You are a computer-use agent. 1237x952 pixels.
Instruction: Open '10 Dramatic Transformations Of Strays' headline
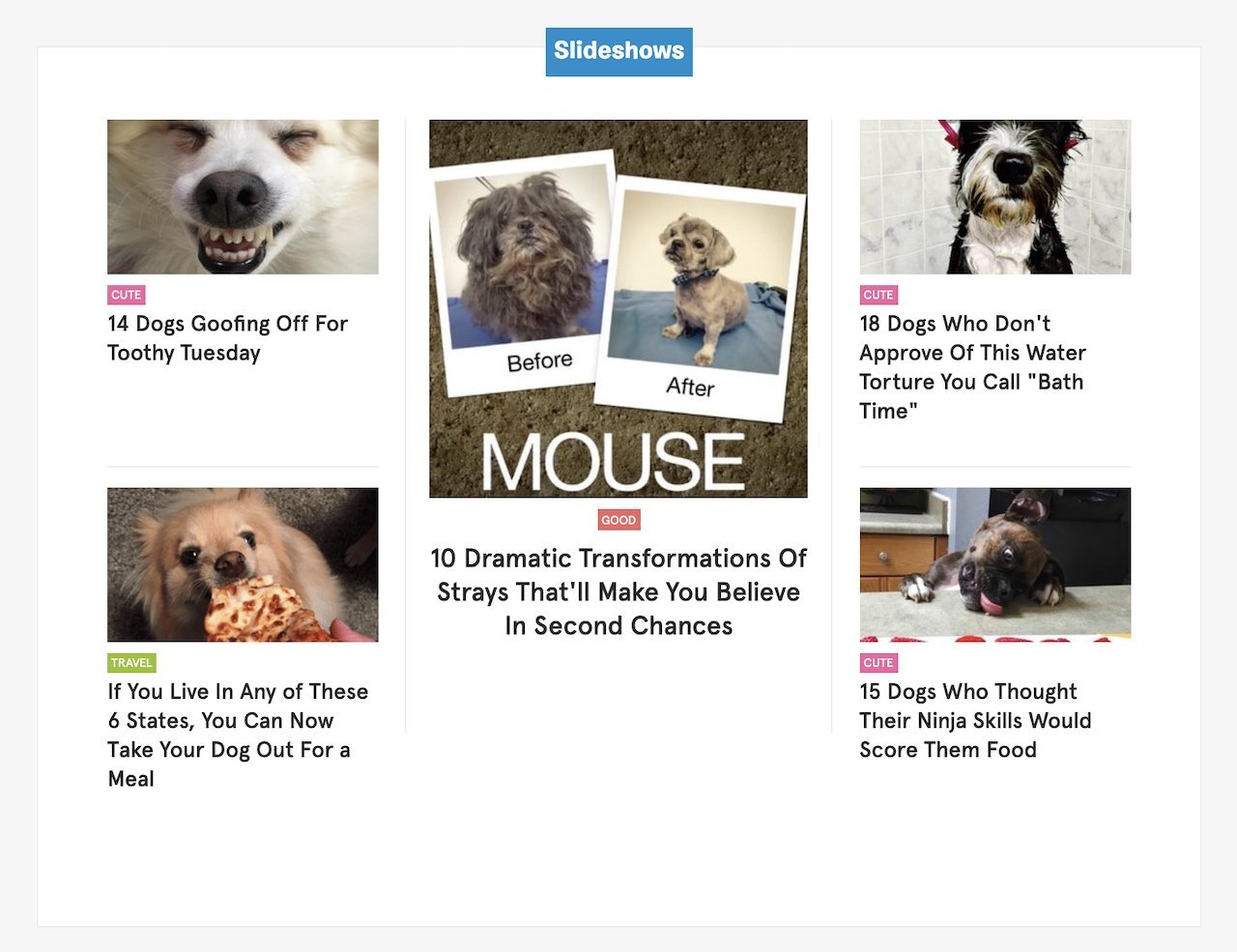coord(618,591)
